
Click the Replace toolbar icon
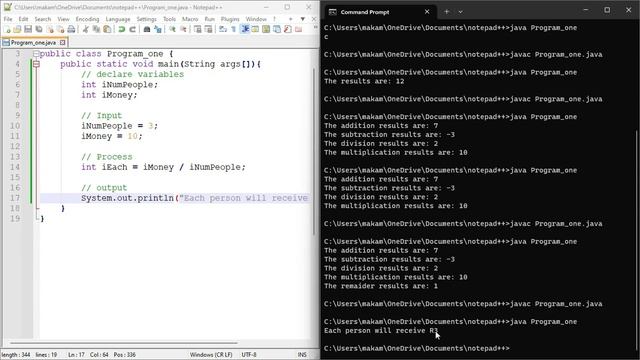tap(158, 29)
